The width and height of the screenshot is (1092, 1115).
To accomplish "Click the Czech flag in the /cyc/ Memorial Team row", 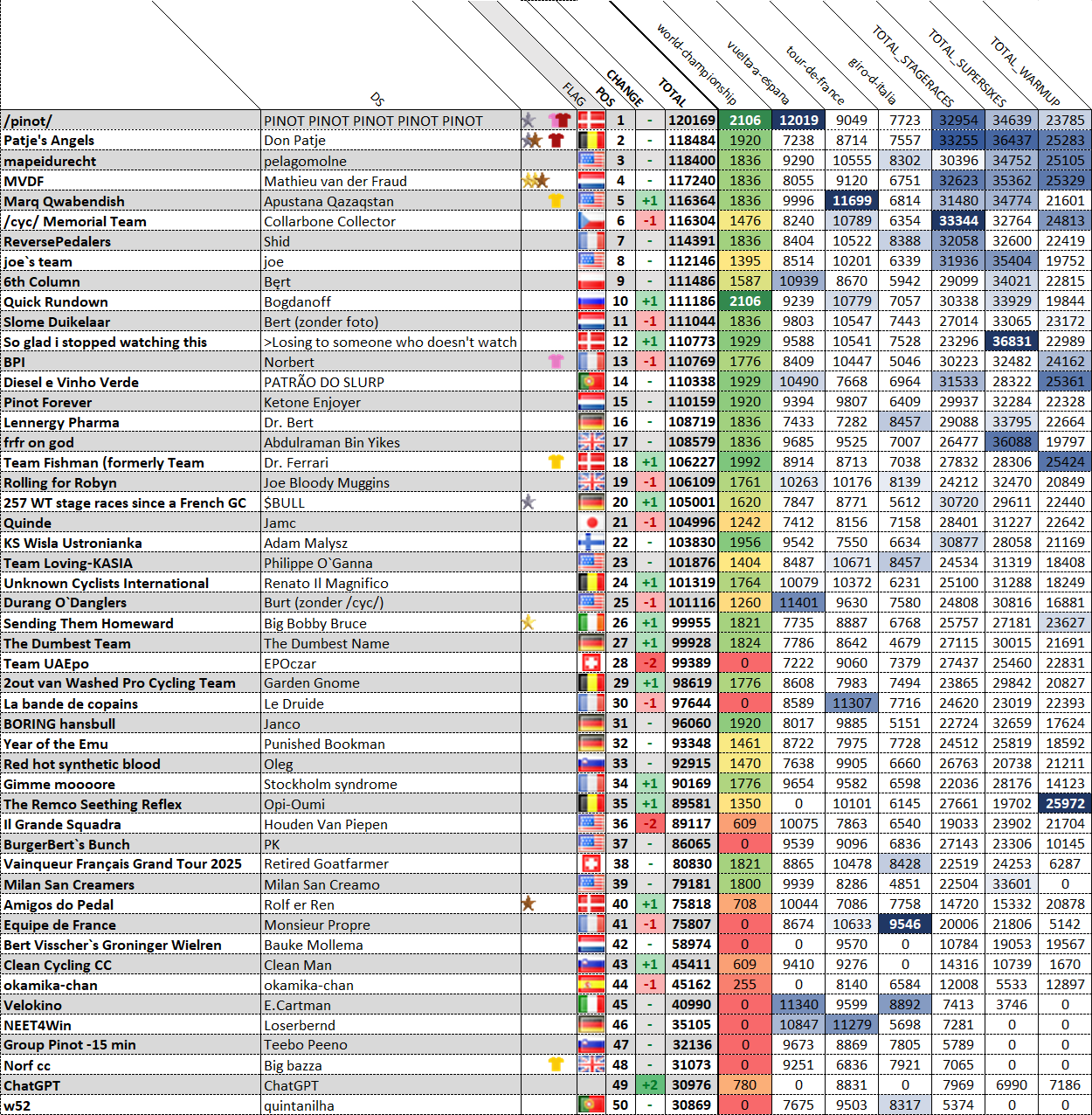I will coord(591,221).
